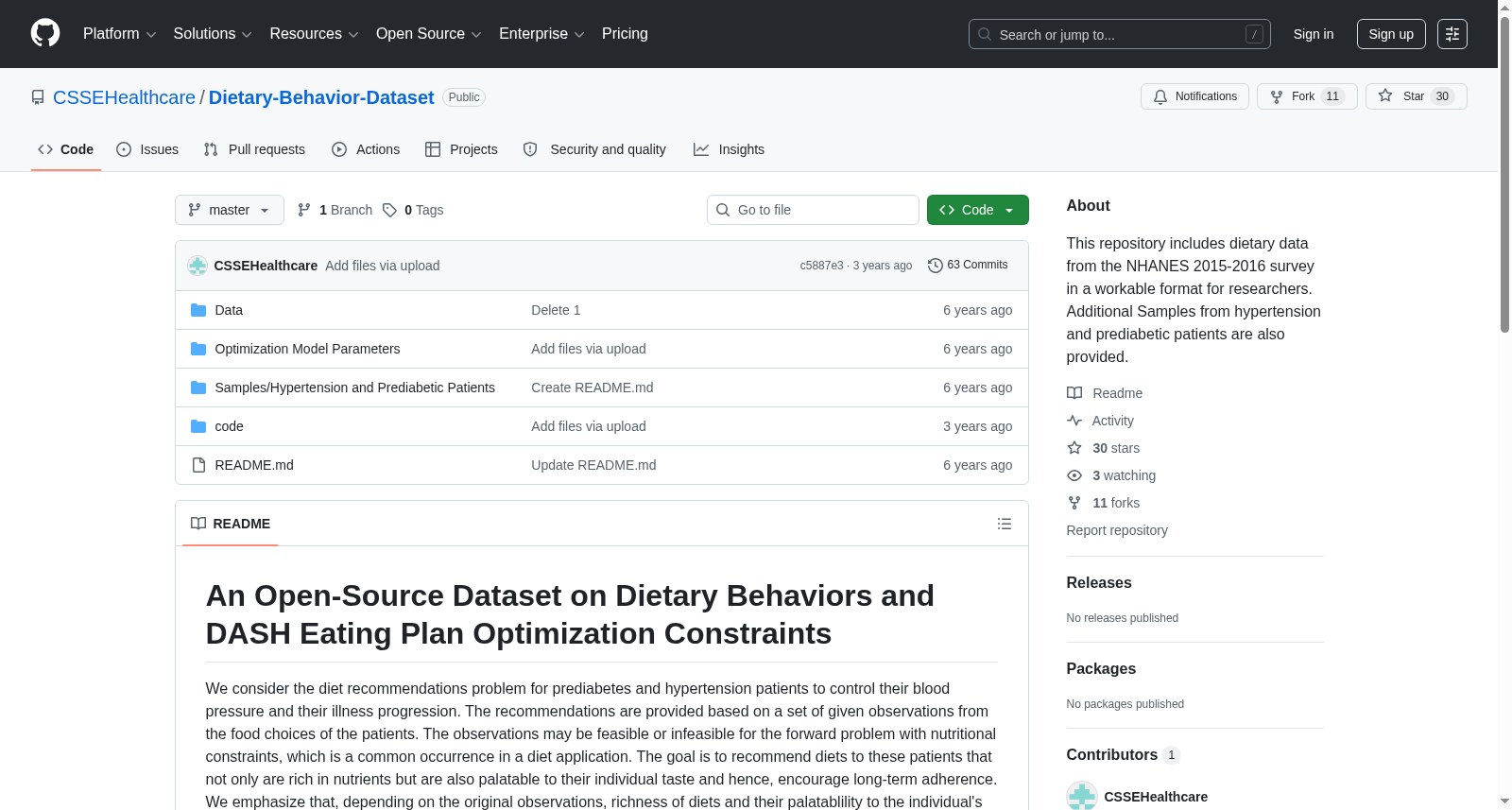Open the code folder

tap(230, 426)
